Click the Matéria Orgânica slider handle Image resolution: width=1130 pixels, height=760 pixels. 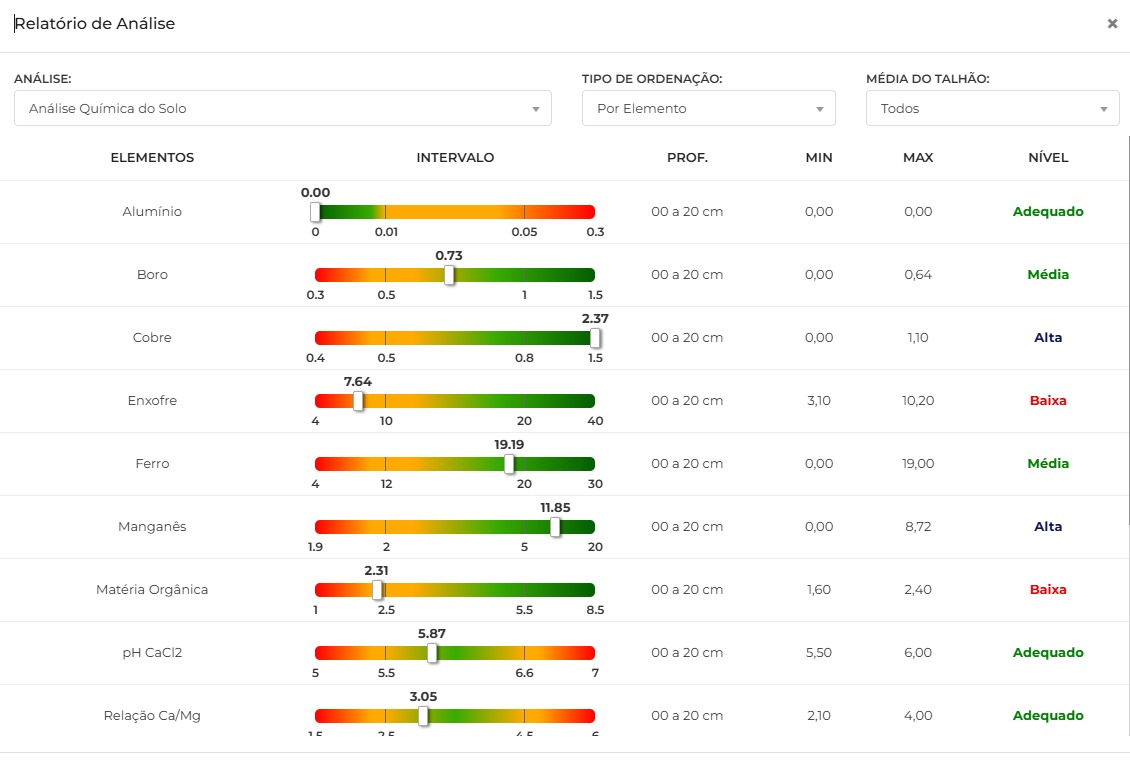[377, 590]
